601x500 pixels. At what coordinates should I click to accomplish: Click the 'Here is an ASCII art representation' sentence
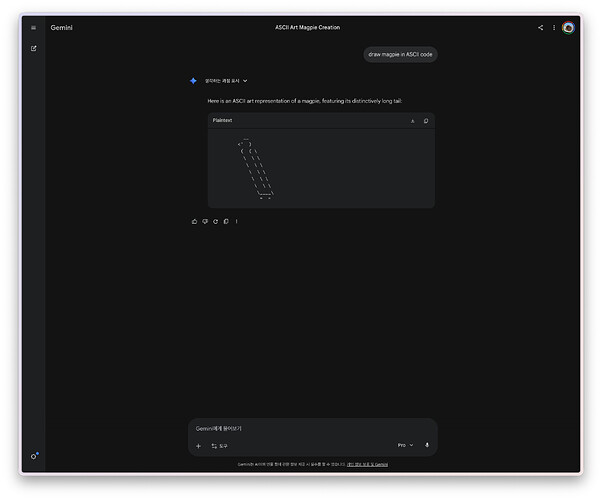tap(305, 101)
